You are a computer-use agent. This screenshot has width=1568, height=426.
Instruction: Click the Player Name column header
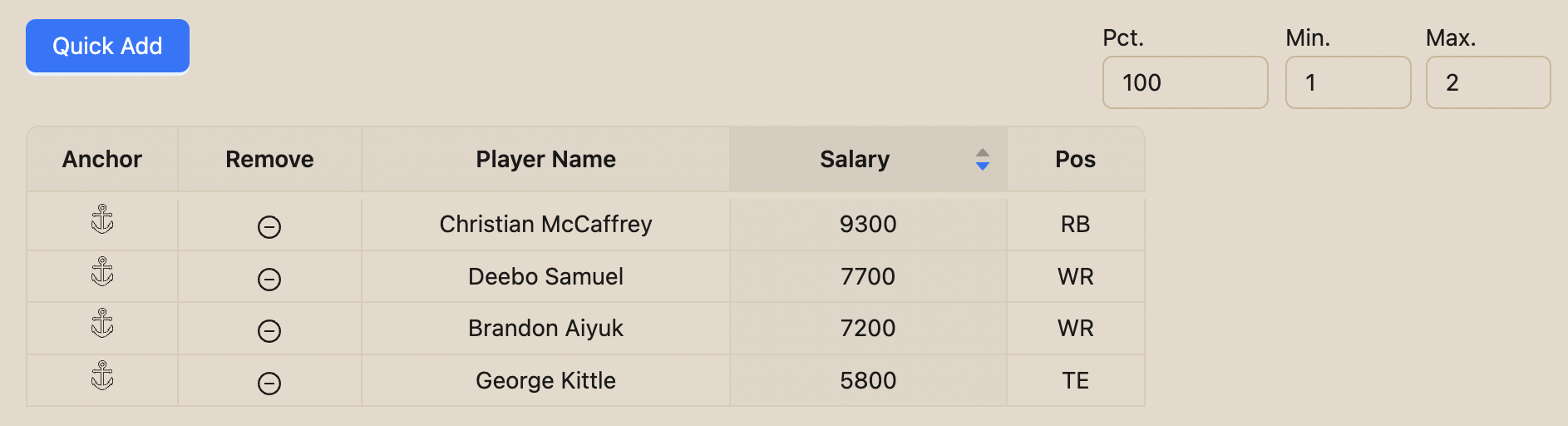545,159
